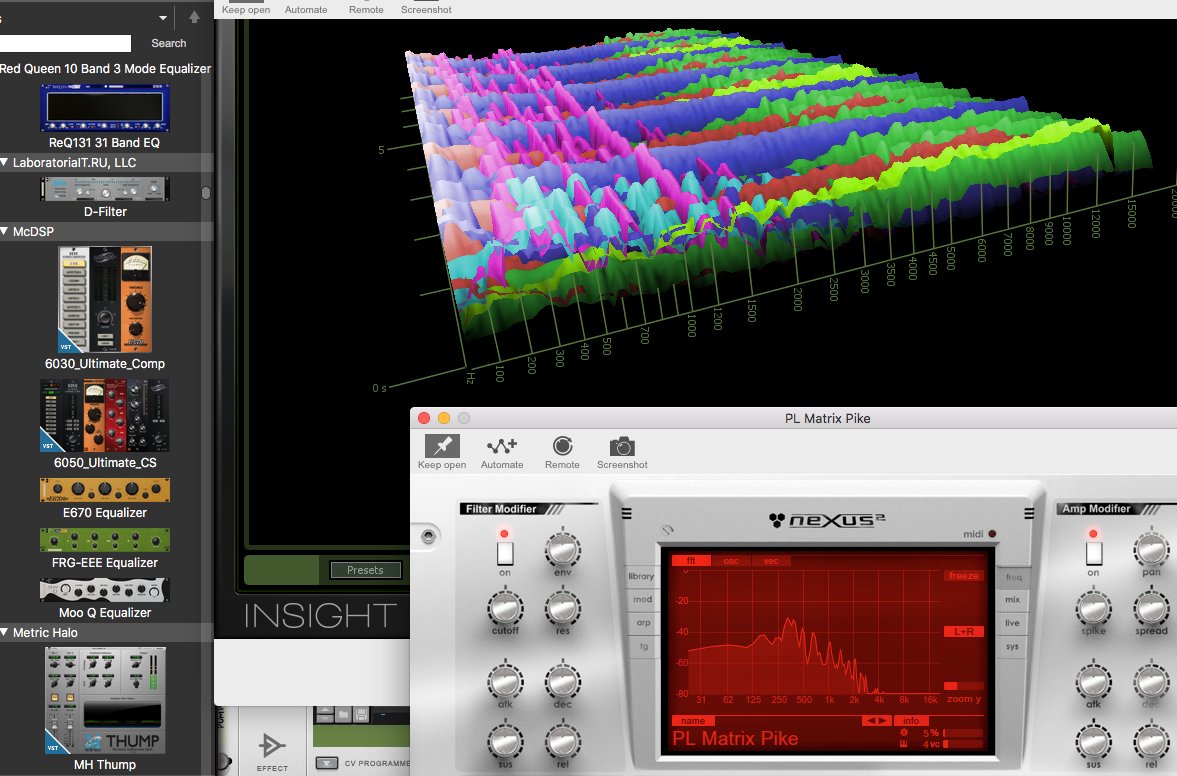Click gear icon beside 5% meter on Nexus screen

[x=904, y=732]
